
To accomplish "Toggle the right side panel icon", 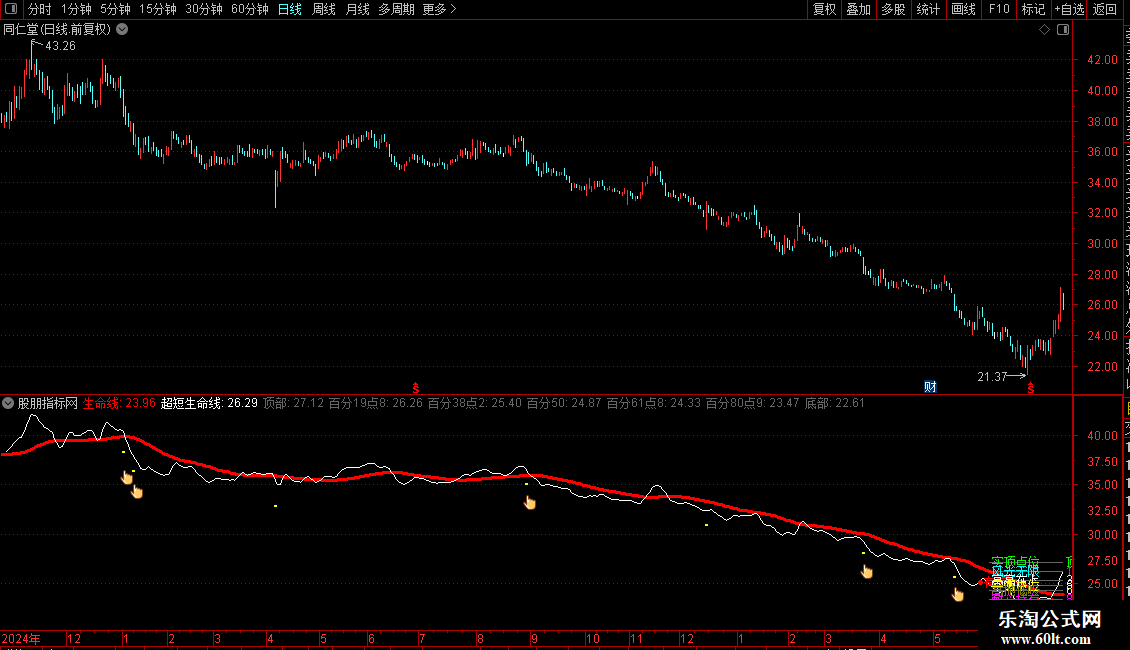I will 1063,30.
